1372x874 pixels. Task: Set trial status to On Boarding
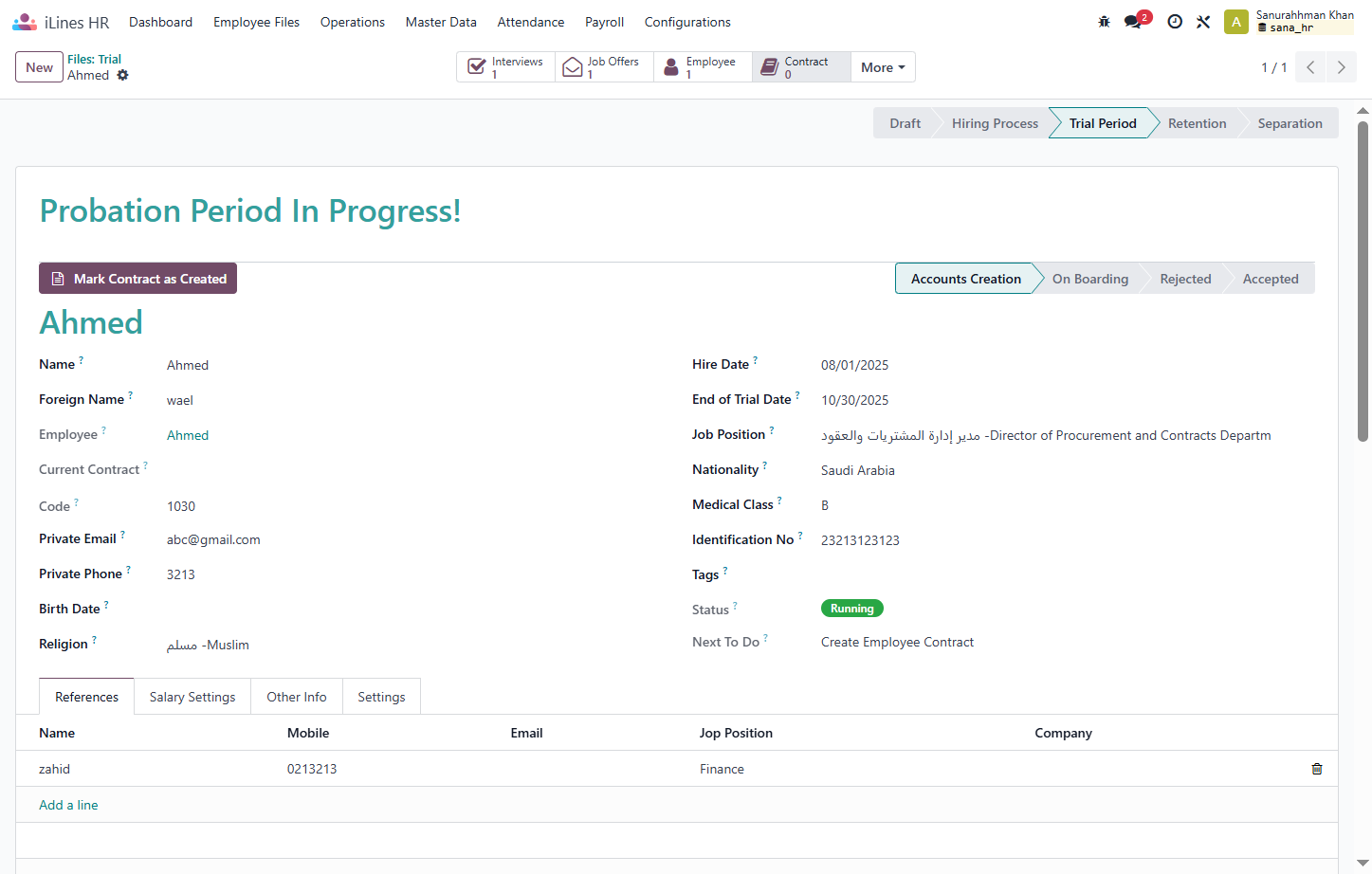point(1090,279)
